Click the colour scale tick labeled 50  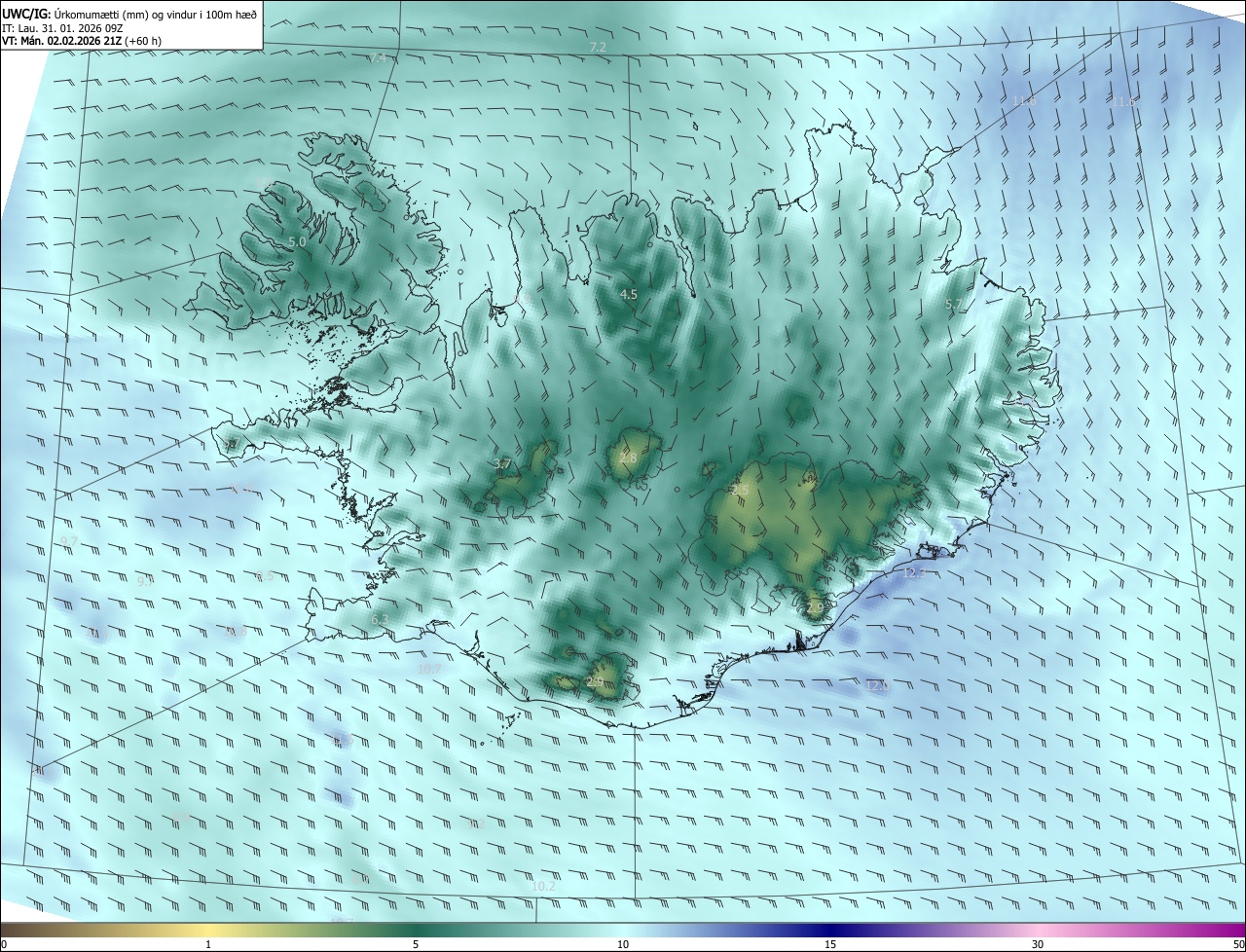(1238, 944)
